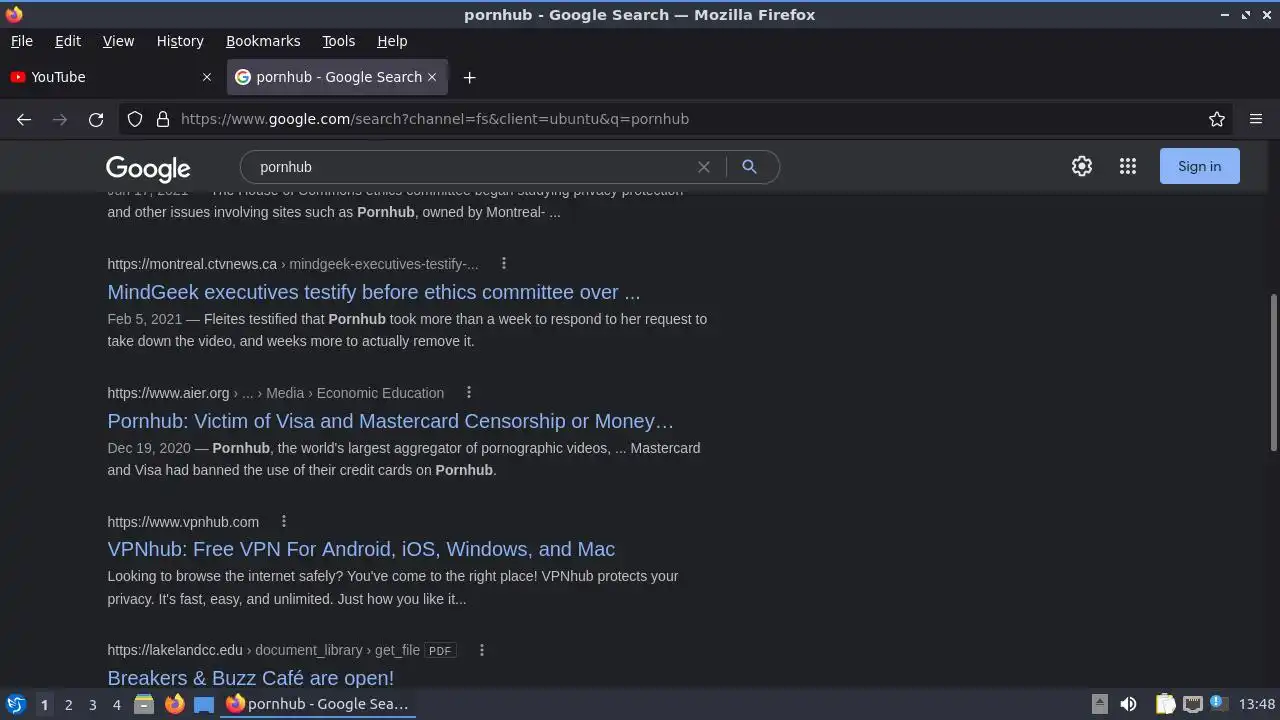The image size is (1280, 720).
Task: Open the clipboard manager tray icon
Action: coord(1165,704)
